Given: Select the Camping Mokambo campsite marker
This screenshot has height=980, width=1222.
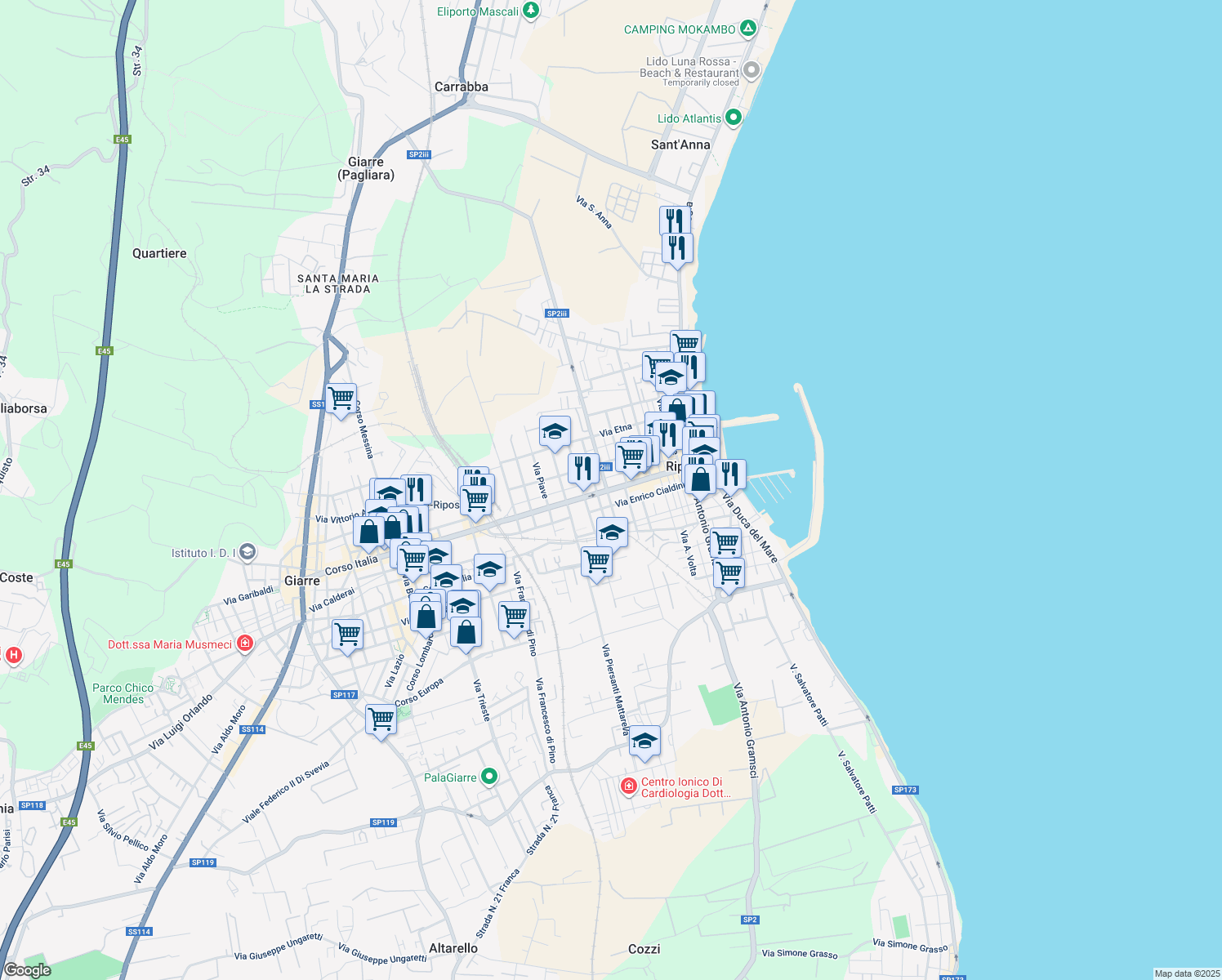Looking at the screenshot, I should tap(747, 29).
